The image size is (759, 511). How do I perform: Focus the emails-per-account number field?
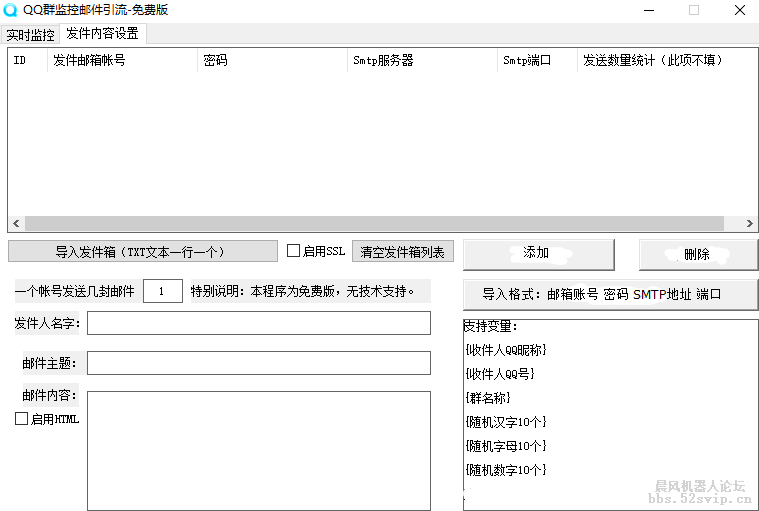[x=163, y=291]
